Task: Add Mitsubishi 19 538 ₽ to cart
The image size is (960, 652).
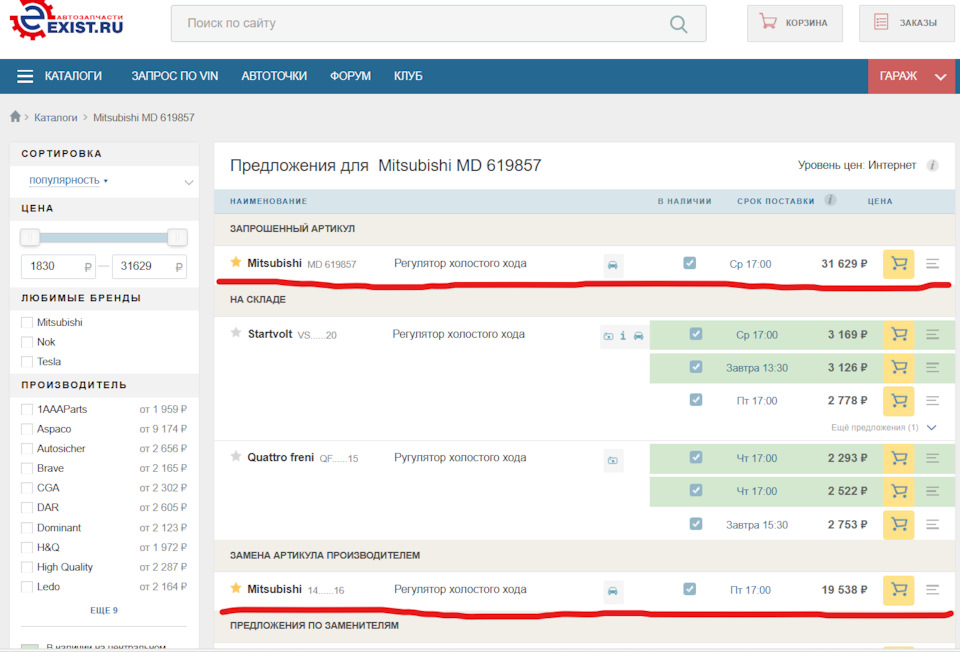Action: (898, 590)
